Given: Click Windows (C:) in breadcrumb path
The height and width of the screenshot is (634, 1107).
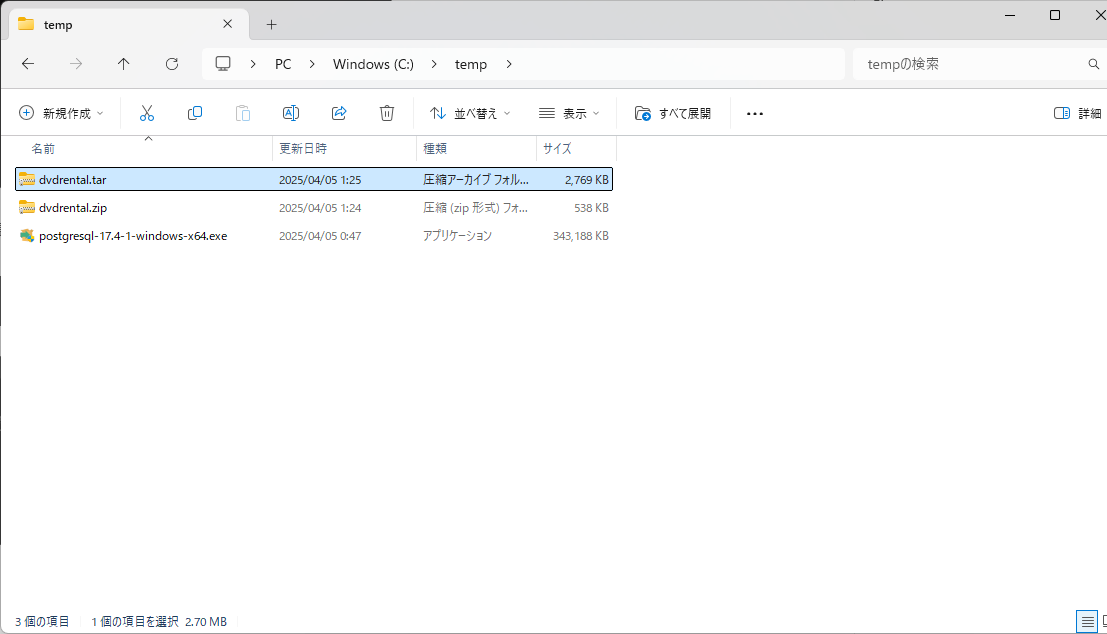Looking at the screenshot, I should coord(373,64).
